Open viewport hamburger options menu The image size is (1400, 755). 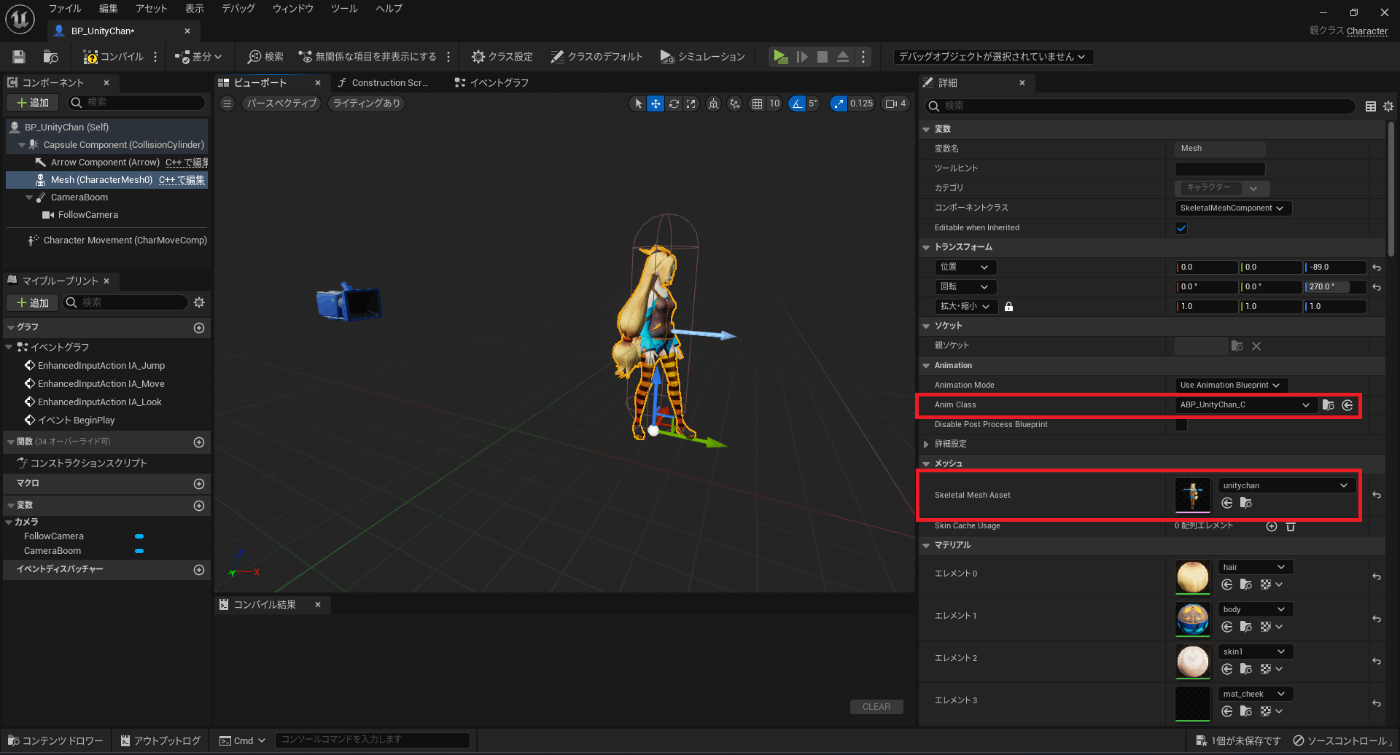tap(227, 103)
